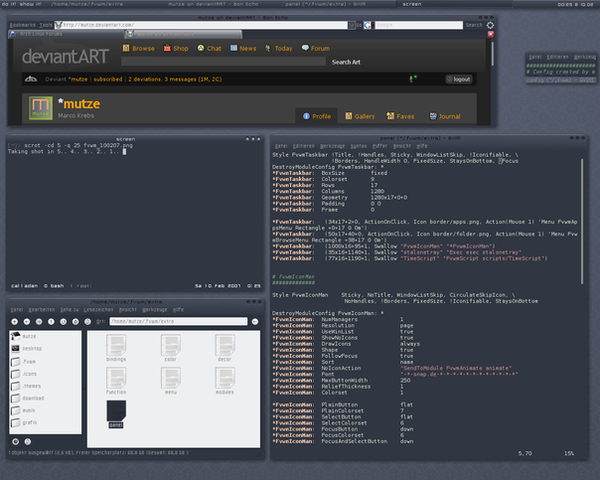Open the Journal tab on mutze page
This screenshot has width=600, height=480.
(445, 116)
